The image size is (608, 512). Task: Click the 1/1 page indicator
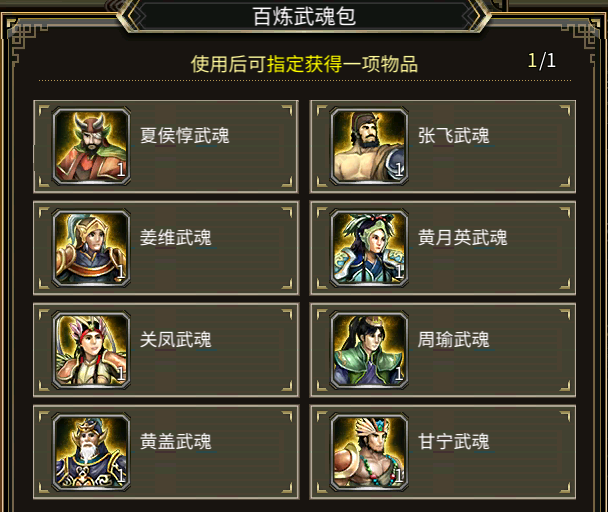542,61
